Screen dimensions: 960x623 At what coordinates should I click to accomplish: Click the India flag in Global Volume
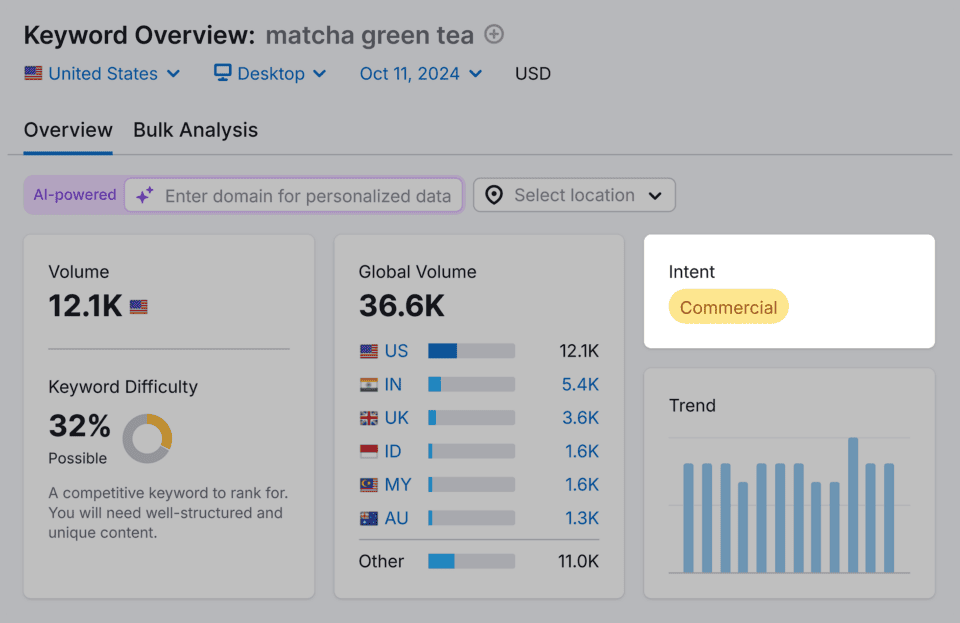click(x=369, y=384)
